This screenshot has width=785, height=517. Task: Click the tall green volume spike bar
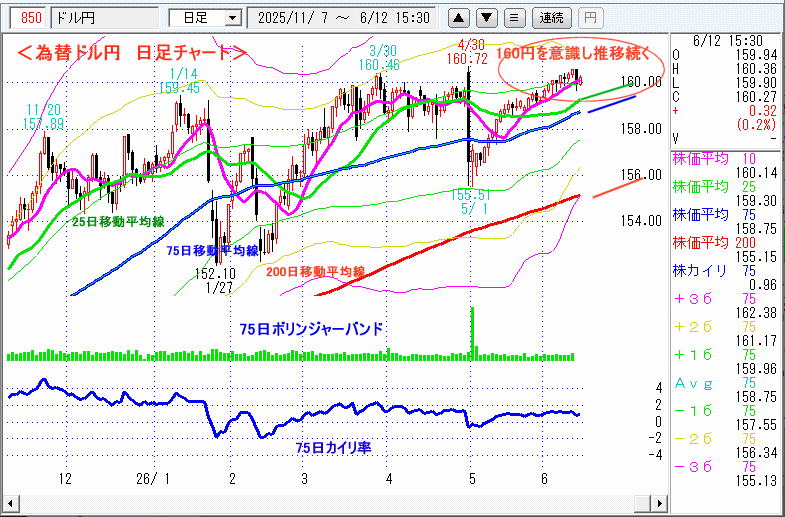coord(473,334)
